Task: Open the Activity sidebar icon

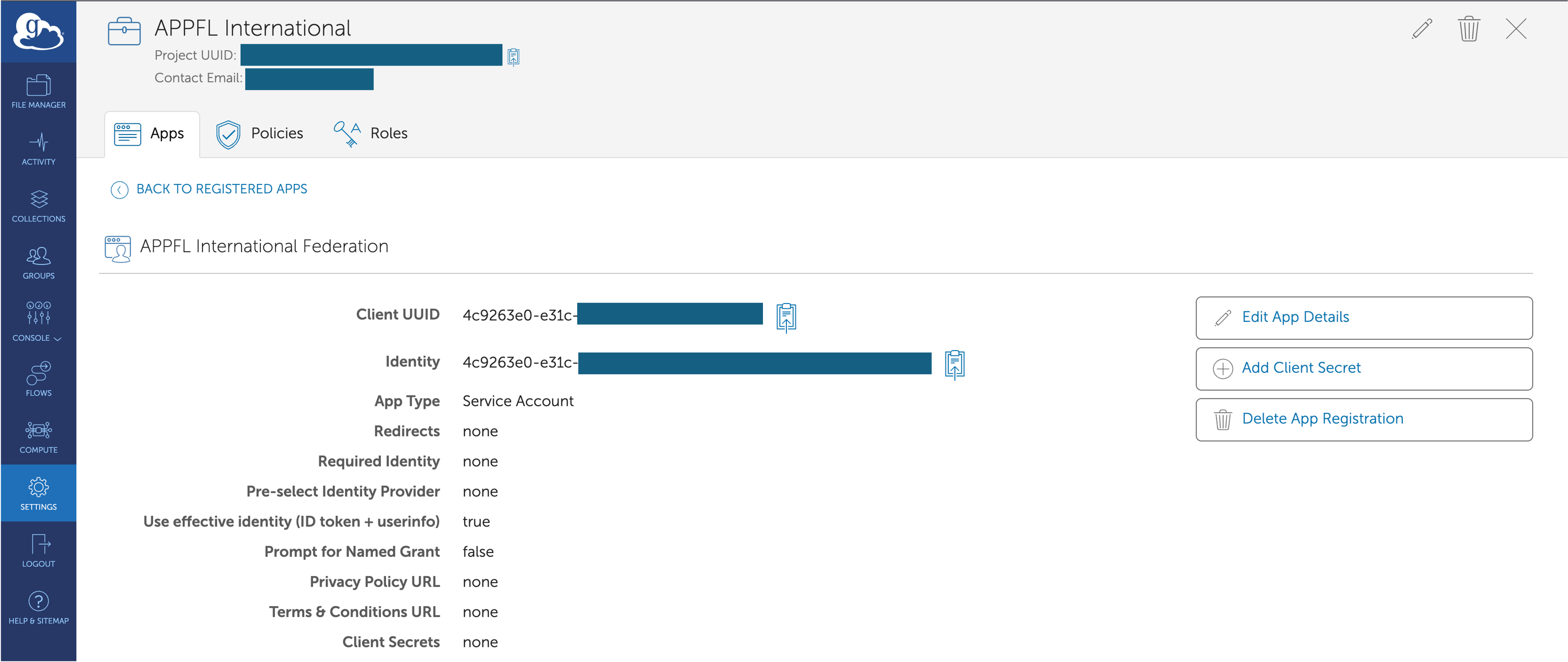Action: pos(38,148)
